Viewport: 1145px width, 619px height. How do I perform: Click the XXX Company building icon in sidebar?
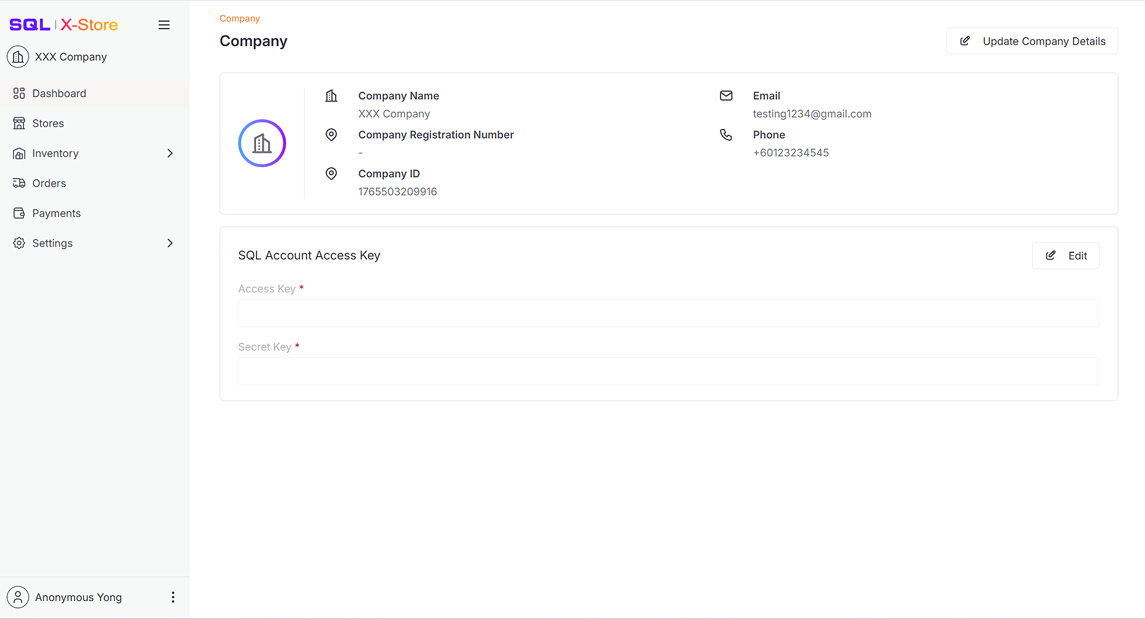click(18, 57)
